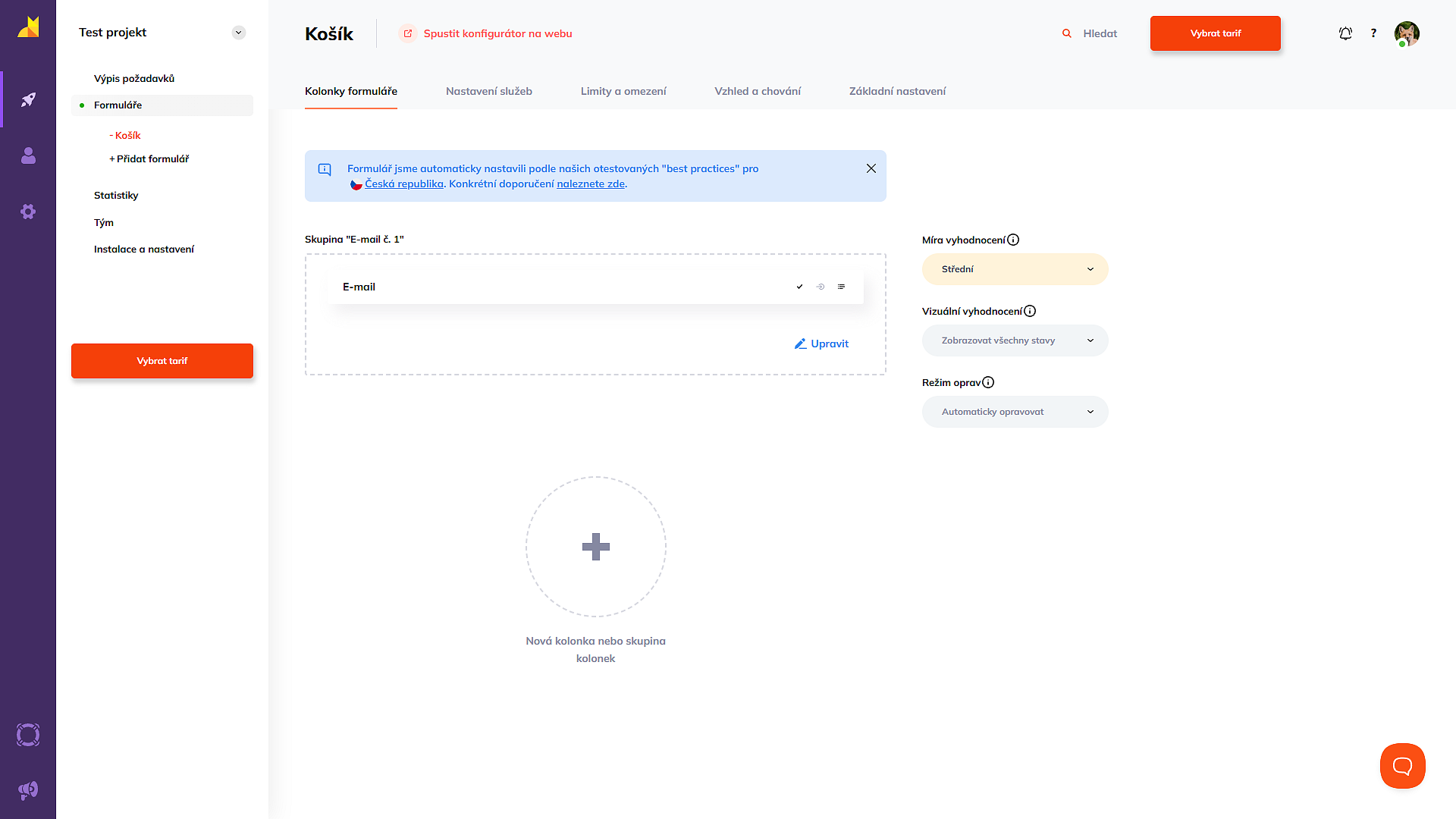Toggle the list lines icon on the E-mail row

[x=841, y=287]
